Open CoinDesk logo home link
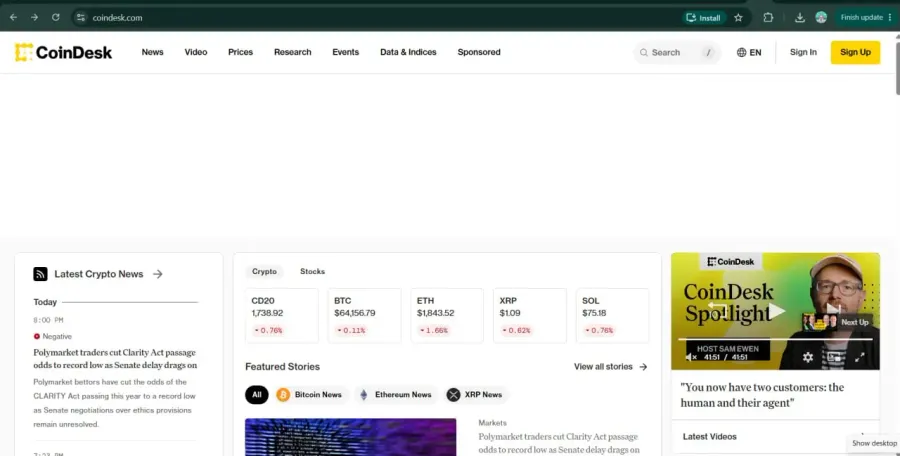The width and height of the screenshot is (900, 456). coord(63,52)
